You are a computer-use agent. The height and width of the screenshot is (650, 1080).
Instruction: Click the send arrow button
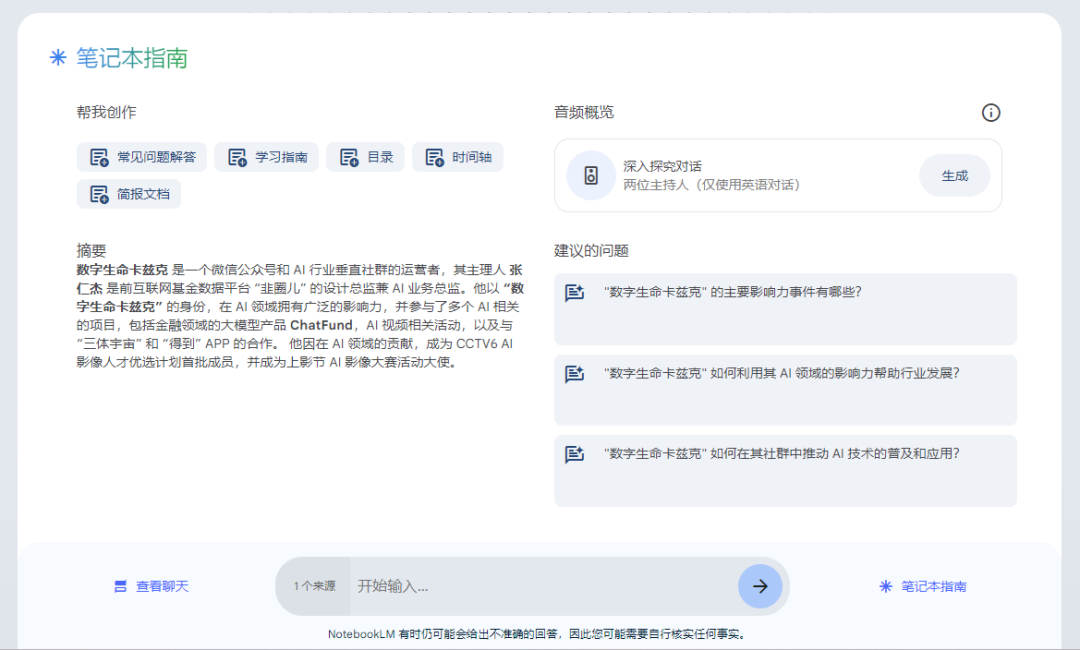[760, 586]
